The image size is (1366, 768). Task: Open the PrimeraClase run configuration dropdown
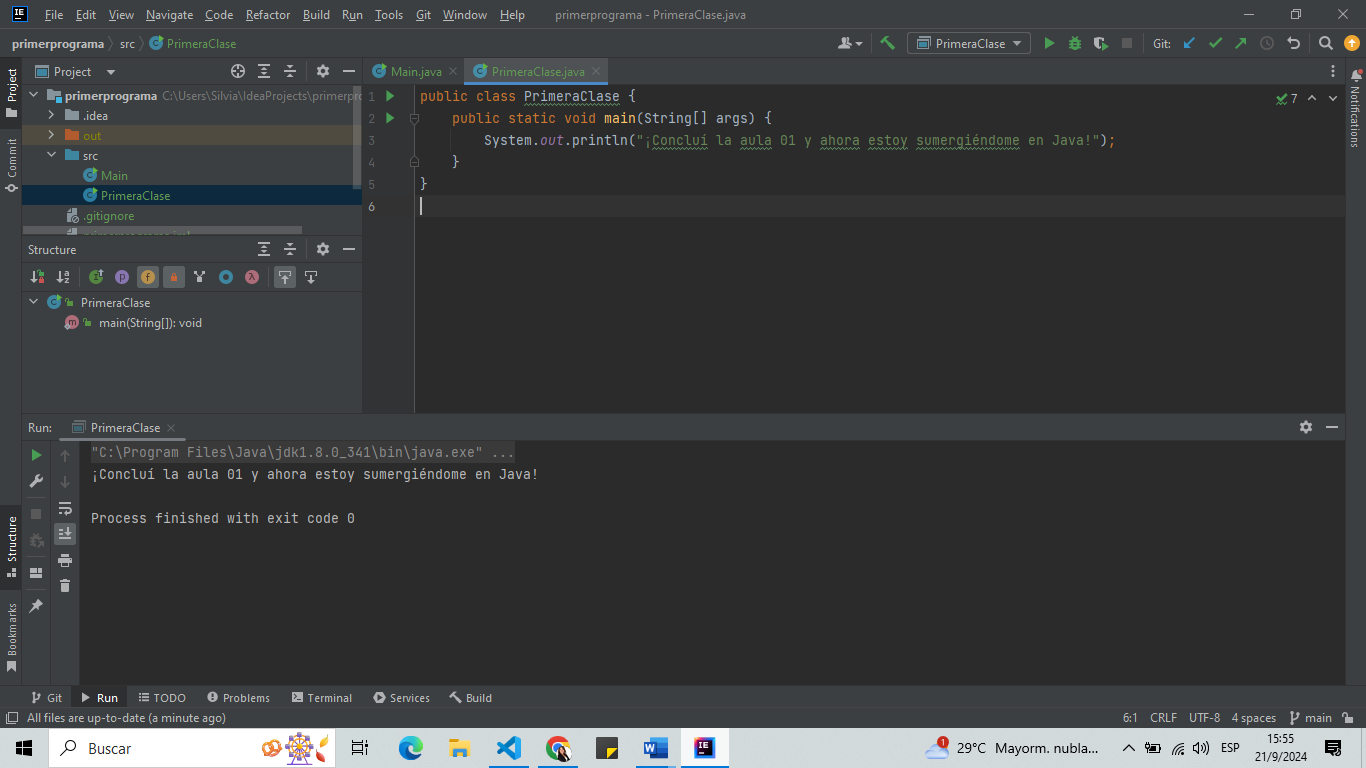point(968,43)
